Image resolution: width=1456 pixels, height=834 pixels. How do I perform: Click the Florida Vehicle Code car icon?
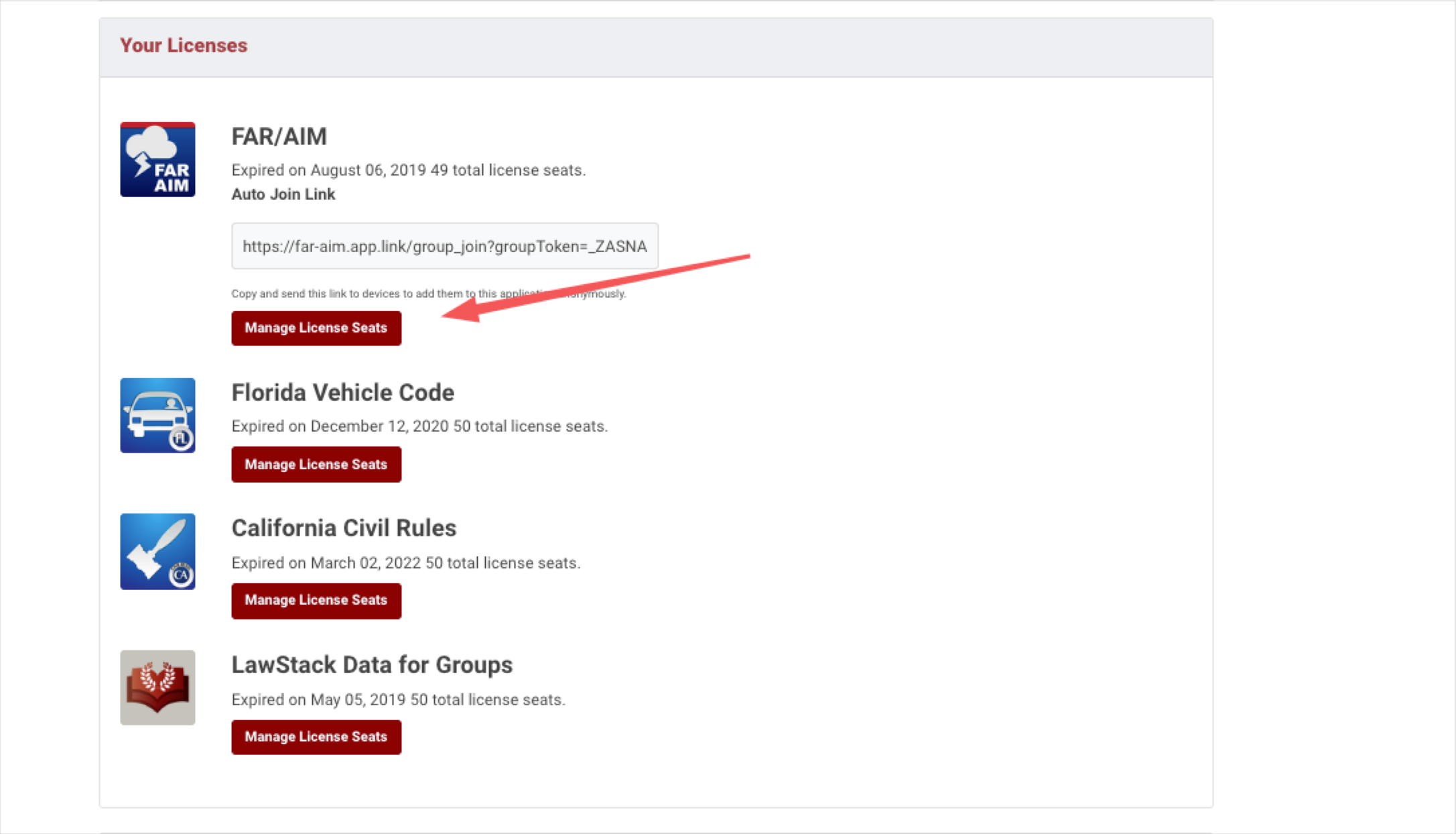pos(157,416)
